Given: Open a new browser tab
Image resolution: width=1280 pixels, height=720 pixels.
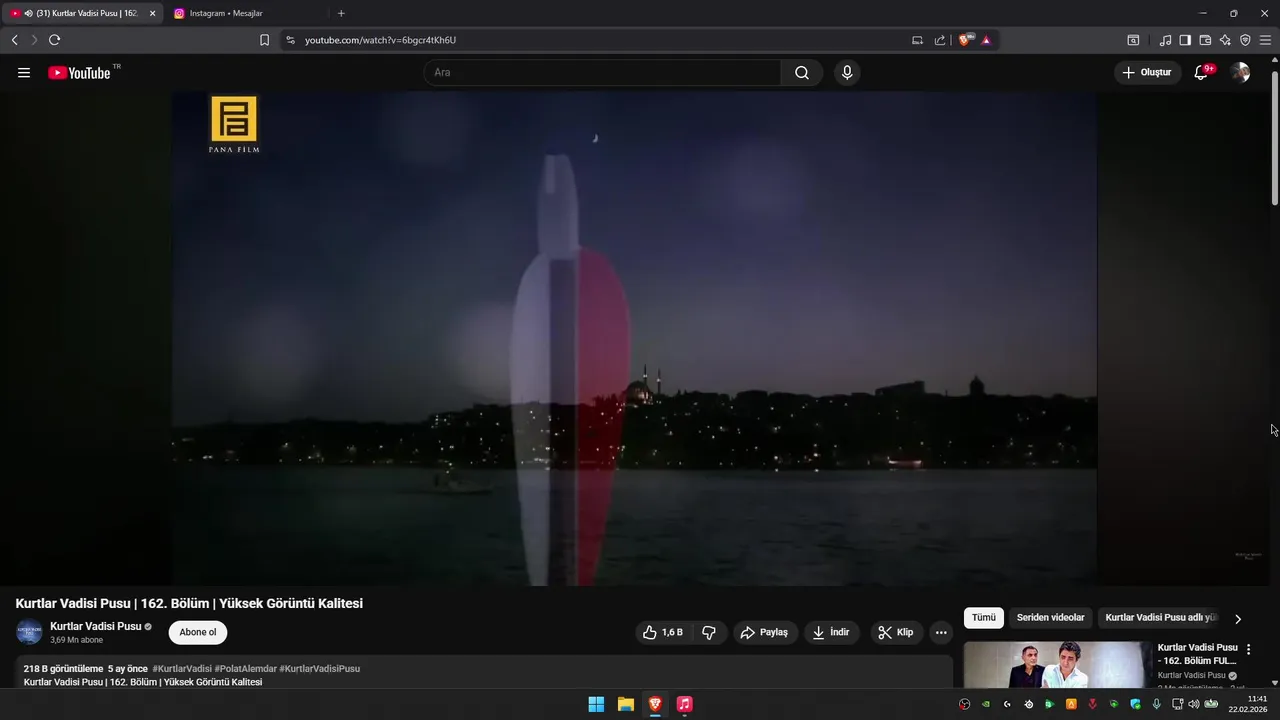Looking at the screenshot, I should point(341,13).
